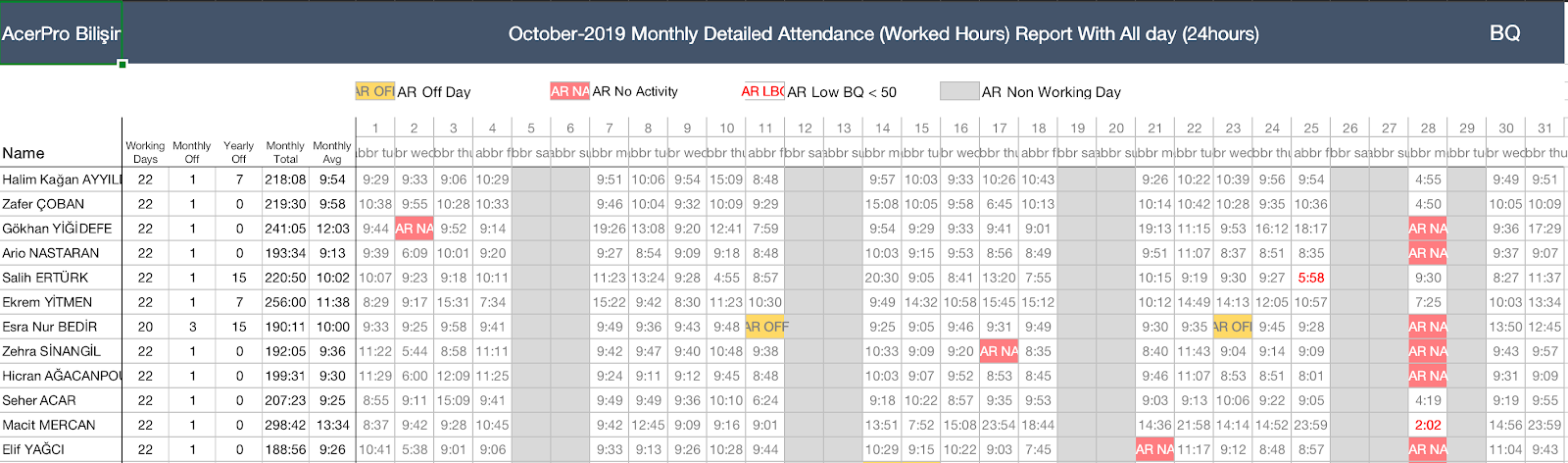The image size is (1568, 463).
Task: Select the Name column header
Action: pyautogui.click(x=24, y=153)
